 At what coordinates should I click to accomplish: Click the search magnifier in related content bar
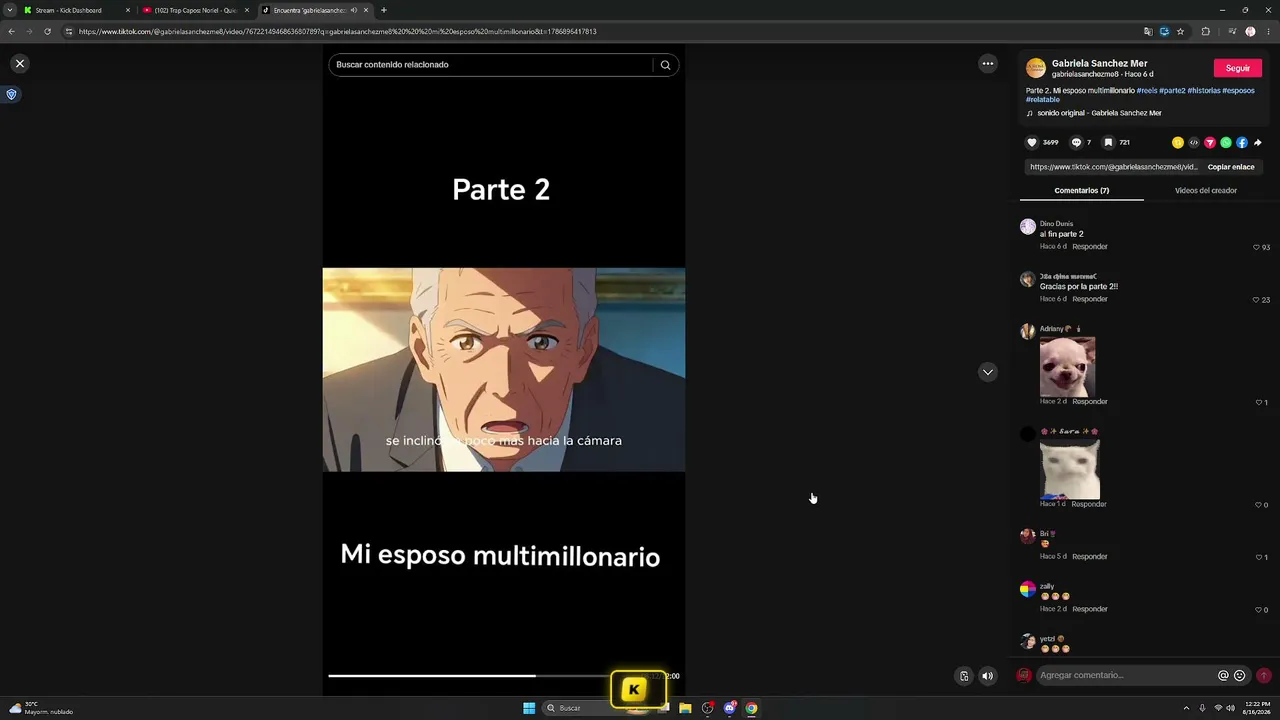pos(666,65)
